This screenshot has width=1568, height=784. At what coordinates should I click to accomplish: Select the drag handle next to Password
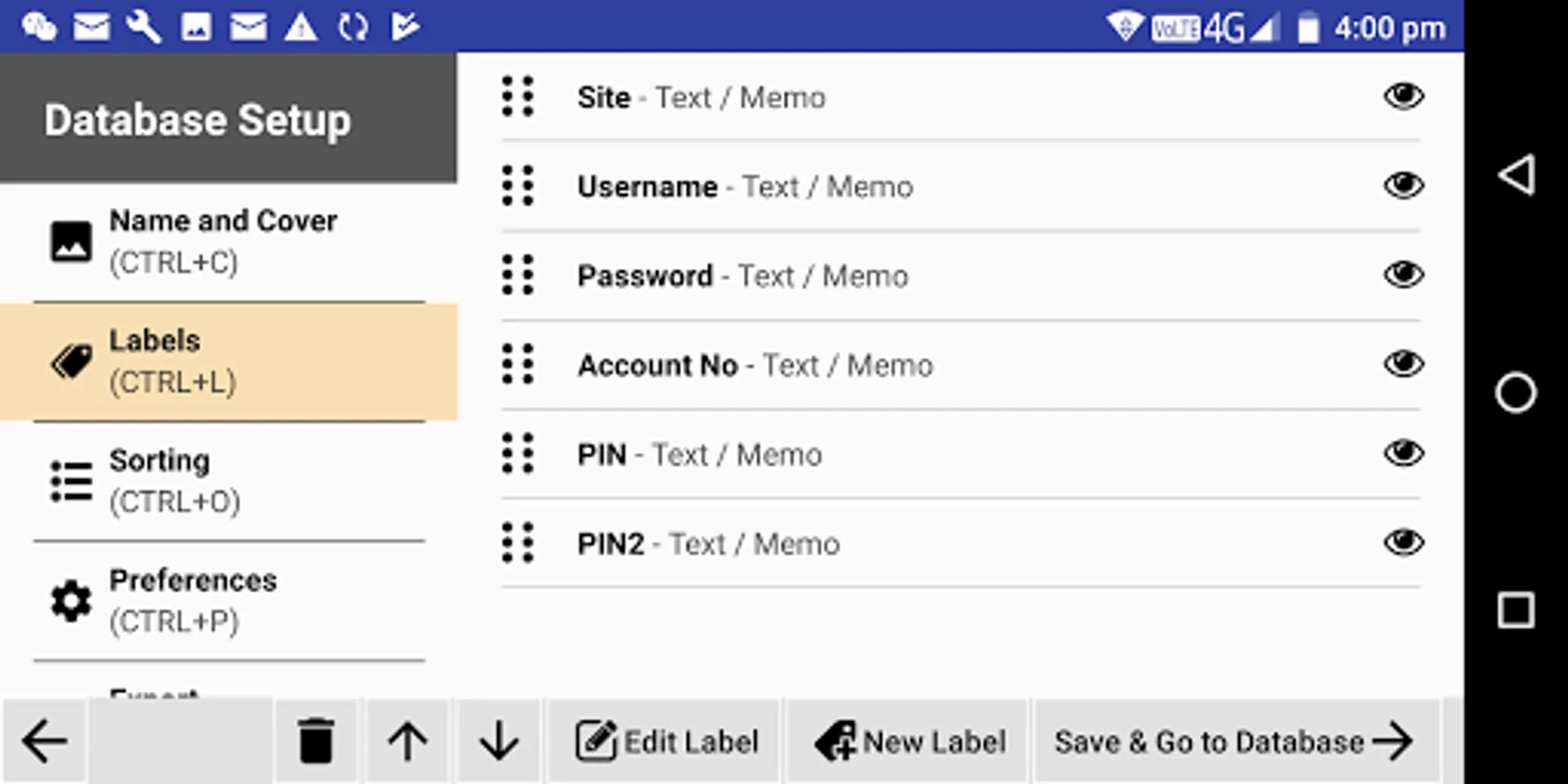[x=518, y=275]
